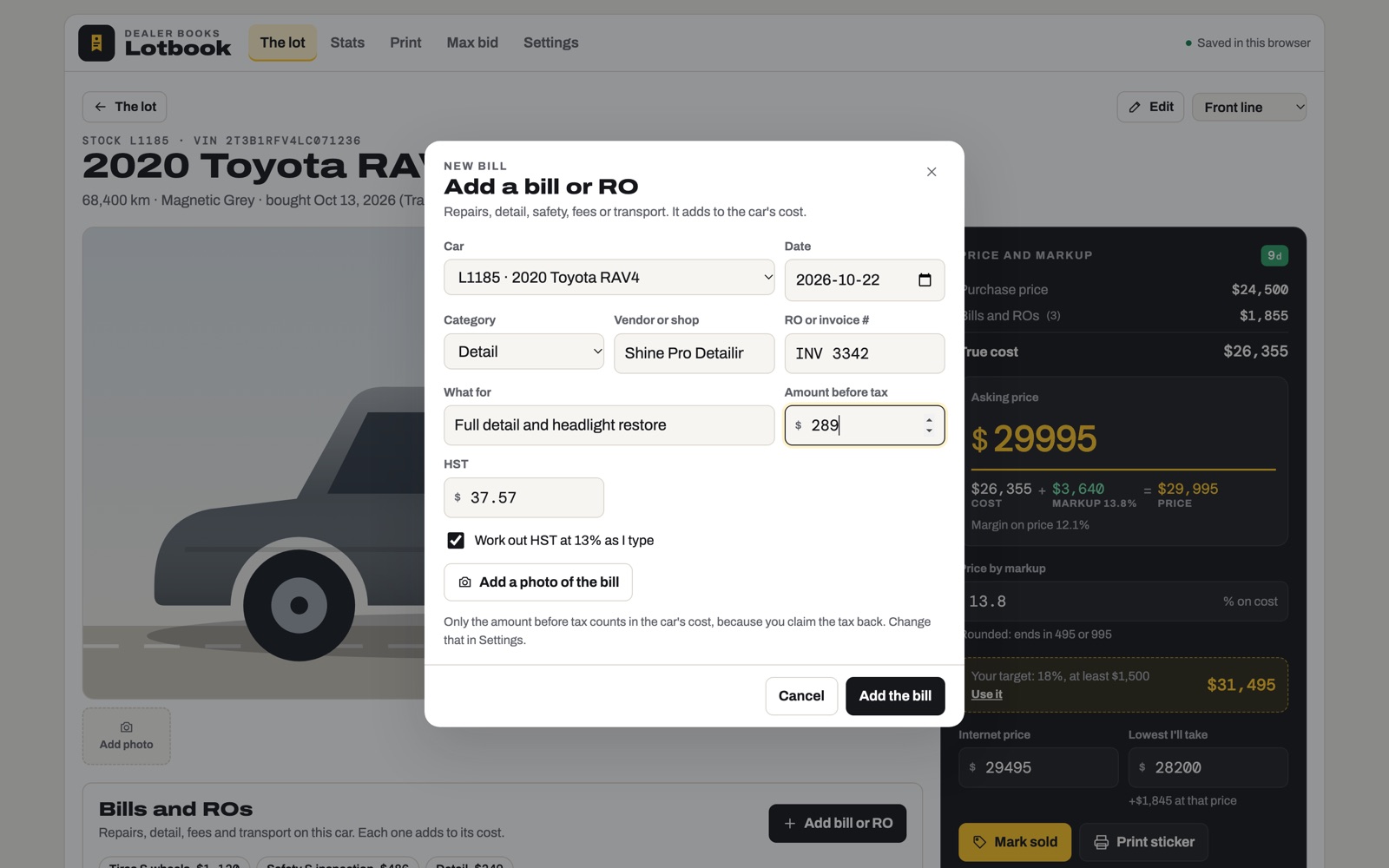Click the tag icon on Mark sold
The image size is (1389, 868).
pos(979,842)
